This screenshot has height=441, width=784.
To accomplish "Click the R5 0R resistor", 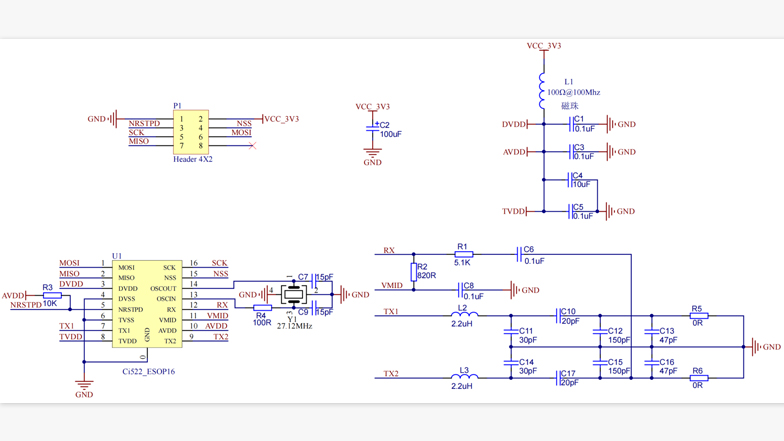I will click(x=698, y=316).
